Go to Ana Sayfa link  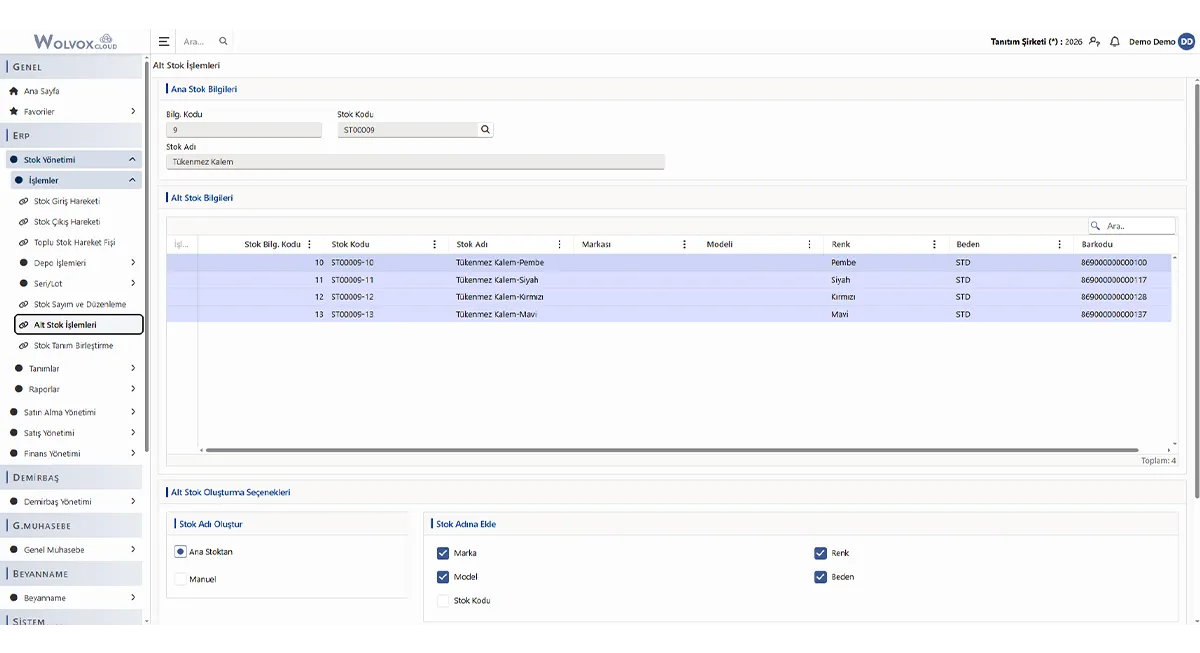[41, 91]
